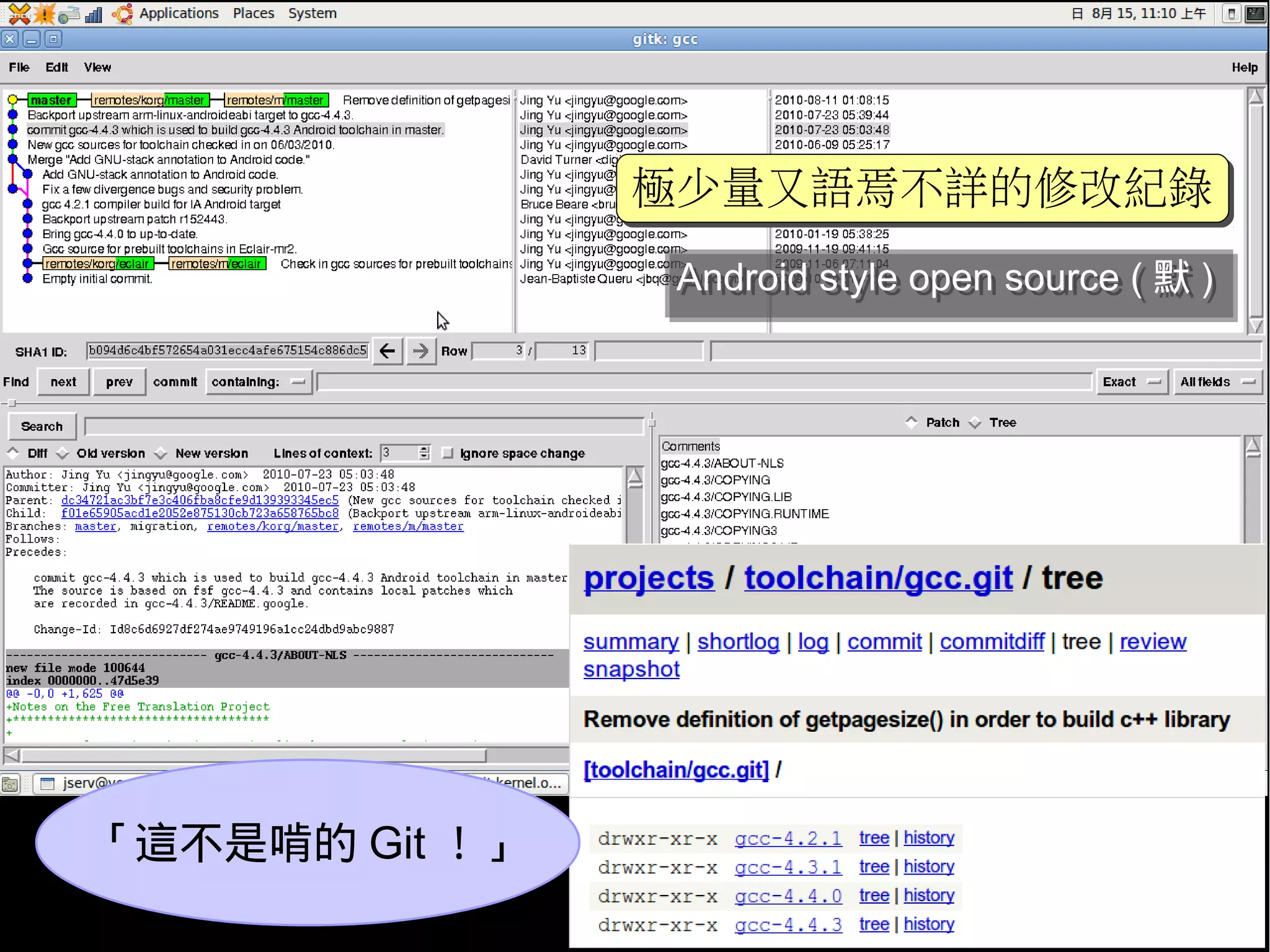
Task: Open the Edit menu
Action: (x=56, y=67)
